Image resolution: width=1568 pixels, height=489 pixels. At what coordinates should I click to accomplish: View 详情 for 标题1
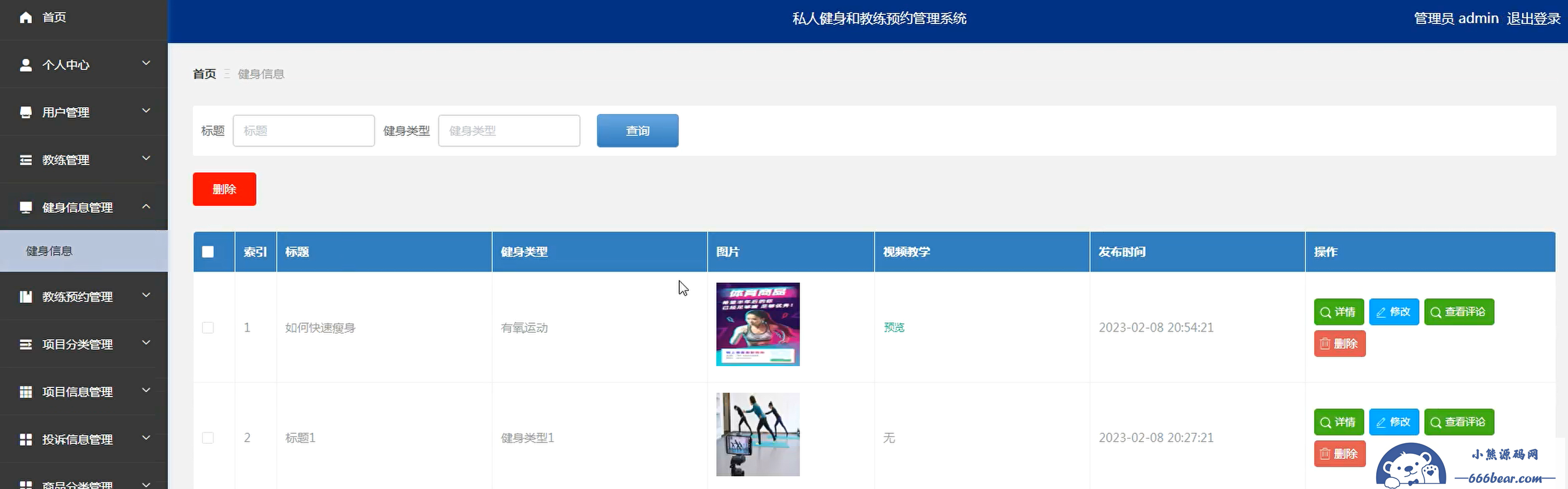pos(1339,422)
